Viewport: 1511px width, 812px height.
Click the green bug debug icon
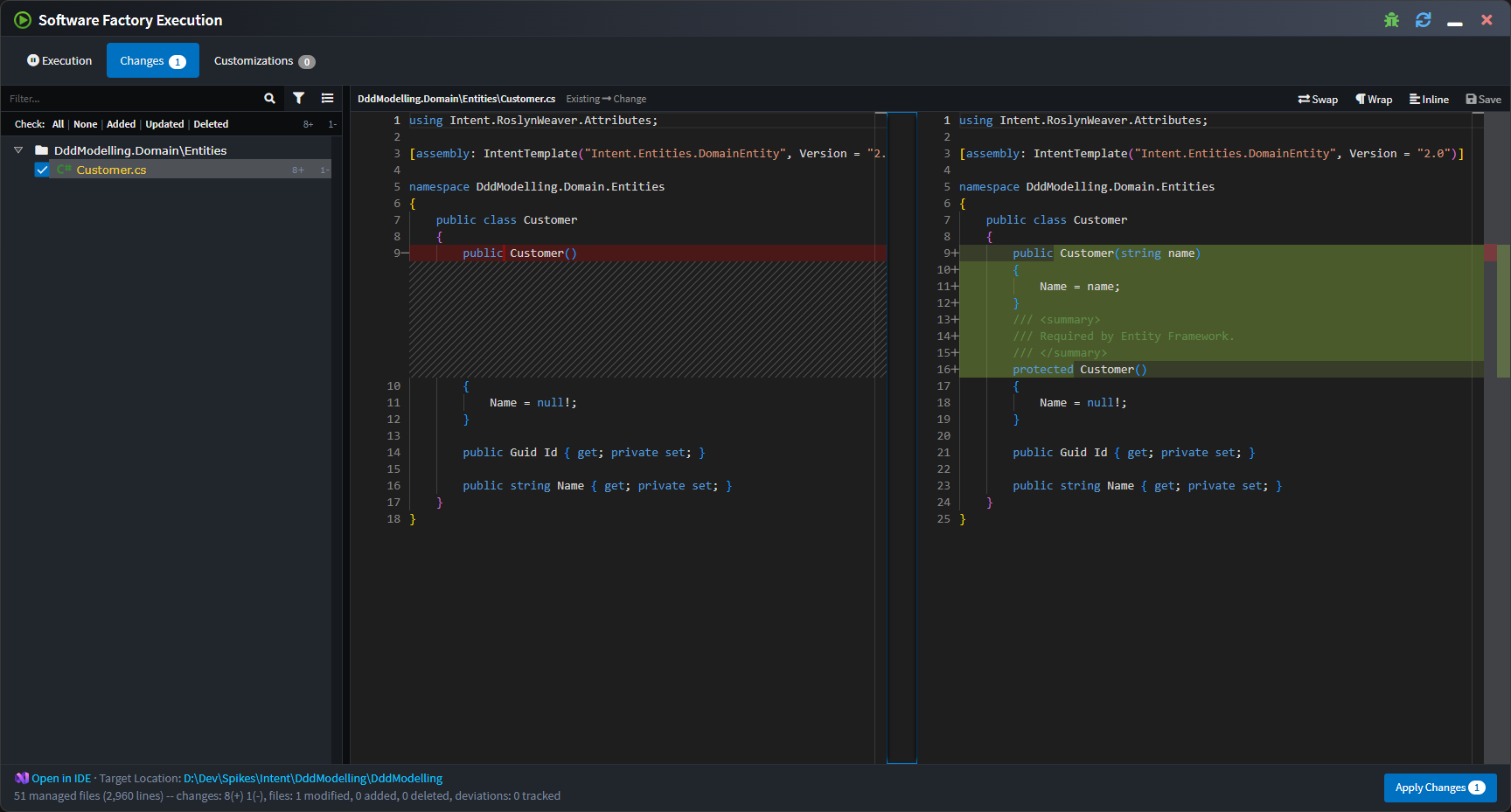click(1391, 19)
